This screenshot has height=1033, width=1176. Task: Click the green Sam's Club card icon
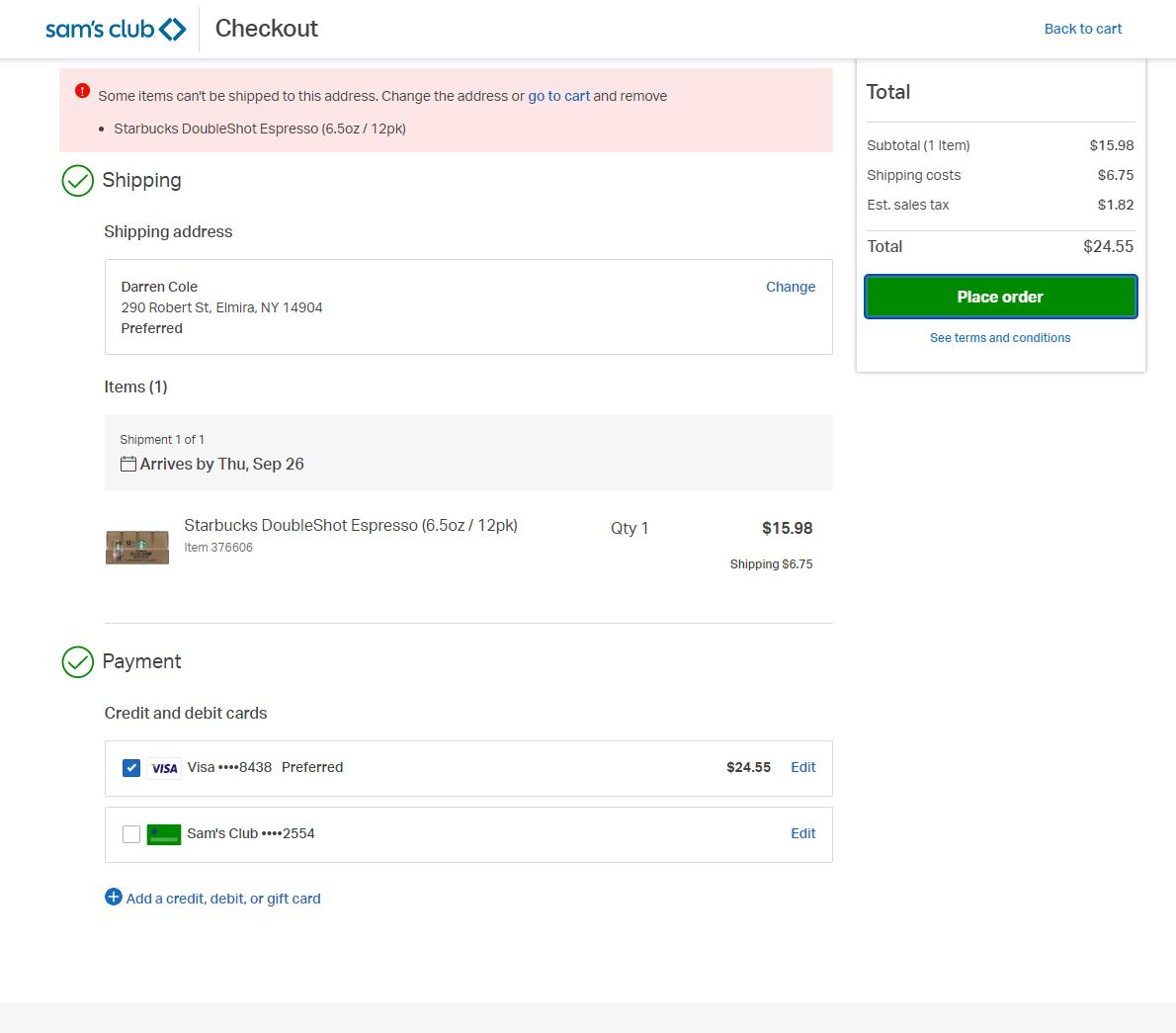pyautogui.click(x=164, y=834)
